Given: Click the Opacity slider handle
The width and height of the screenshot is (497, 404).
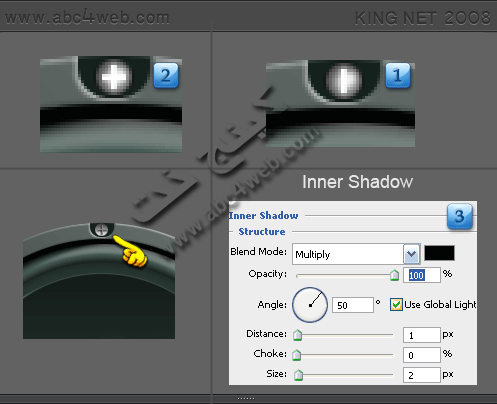Looking at the screenshot, I should [395, 275].
